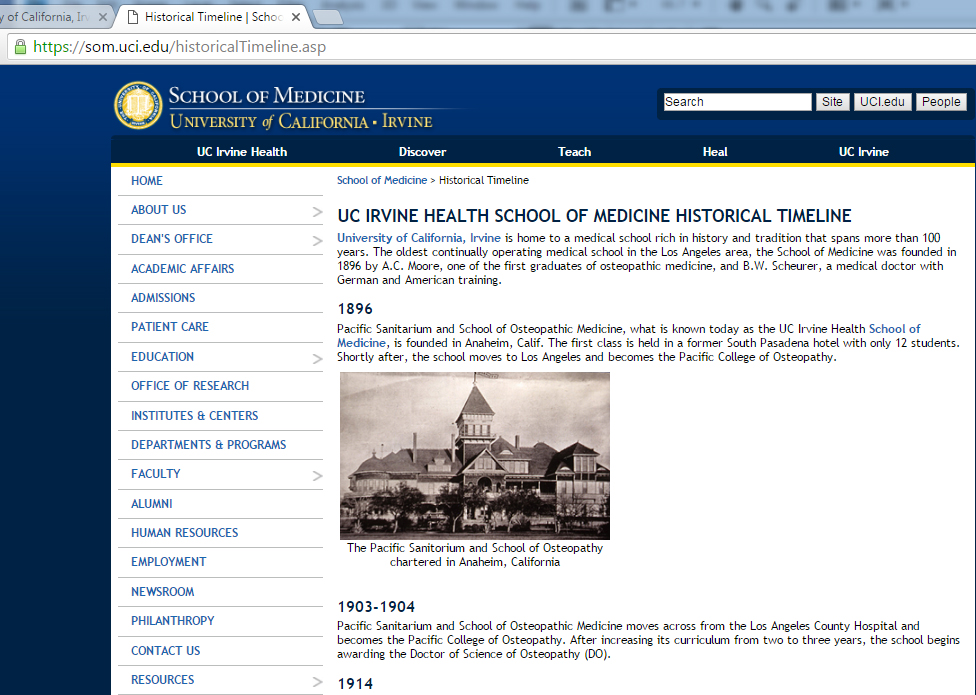Open the Admissions sidebar link

coord(163,298)
